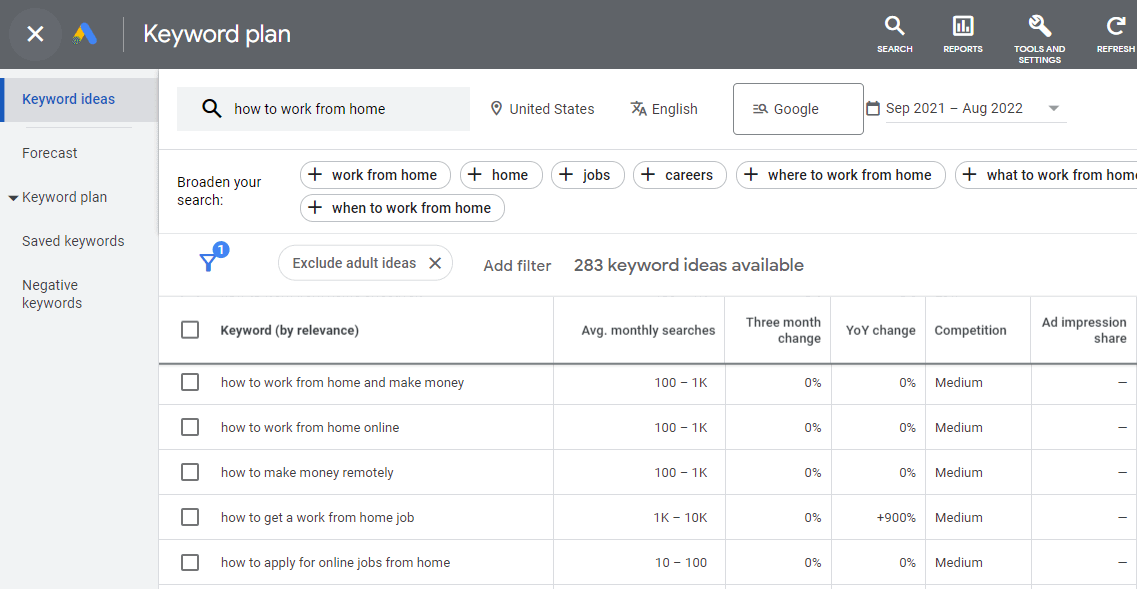Sort by YoY change column header
1137x589 pixels.
(x=880, y=330)
